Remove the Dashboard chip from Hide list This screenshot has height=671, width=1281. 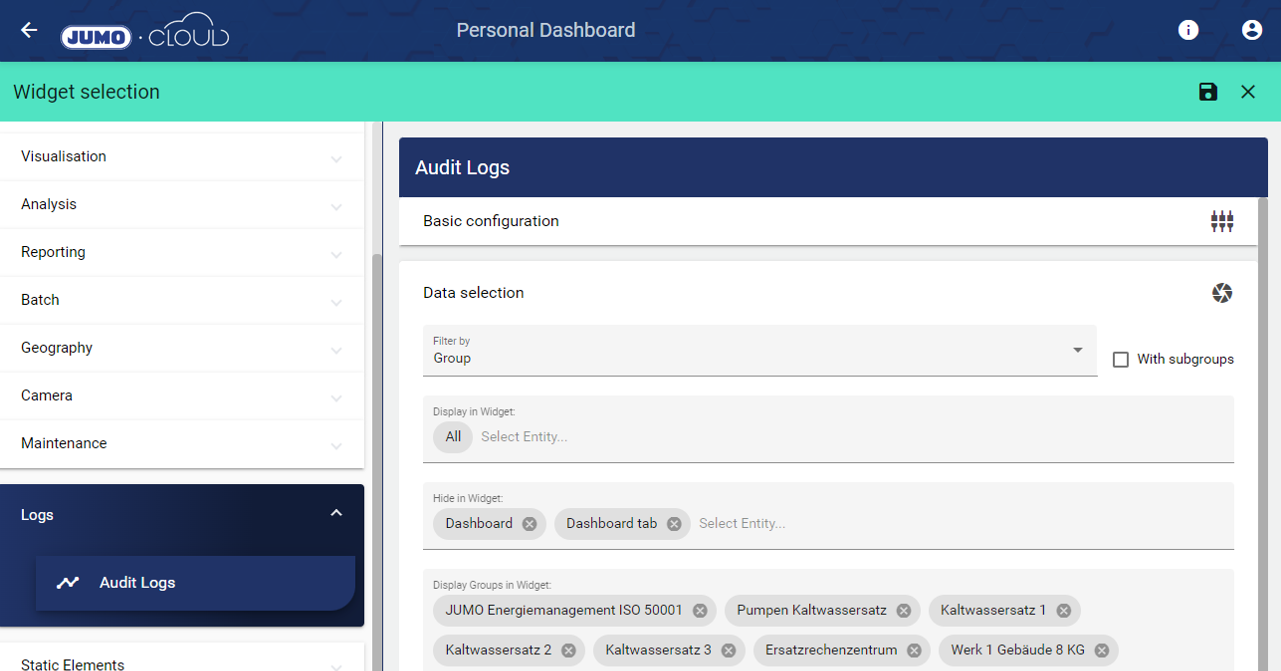tap(529, 524)
